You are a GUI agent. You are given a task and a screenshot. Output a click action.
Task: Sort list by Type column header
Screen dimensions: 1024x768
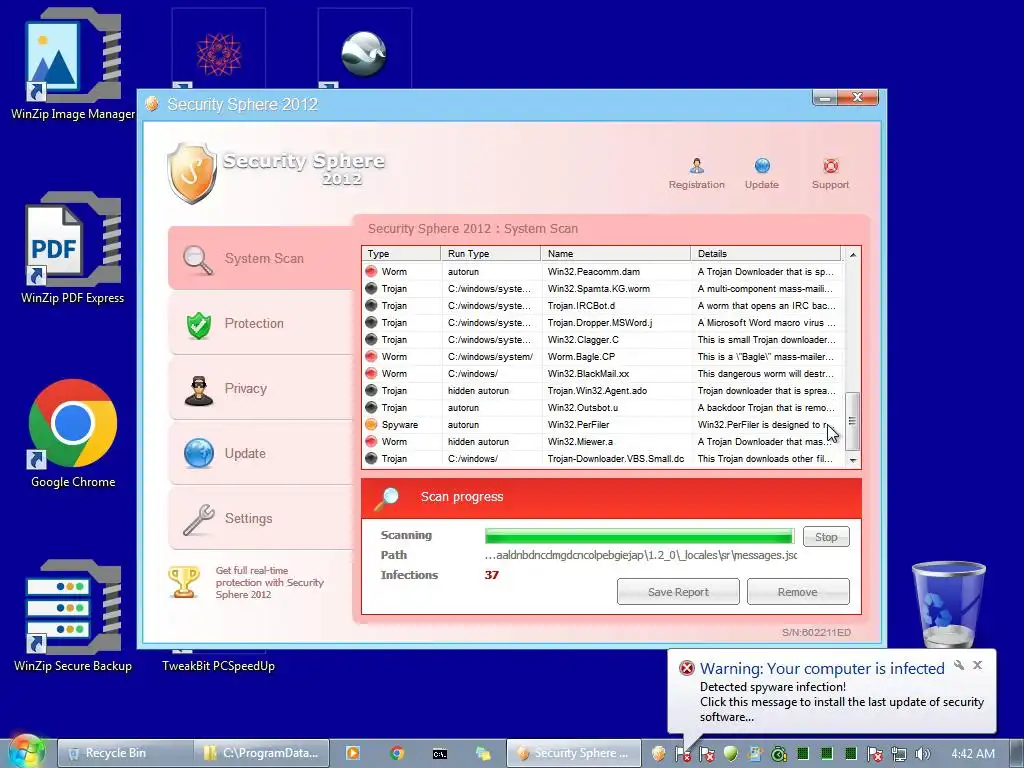(401, 253)
